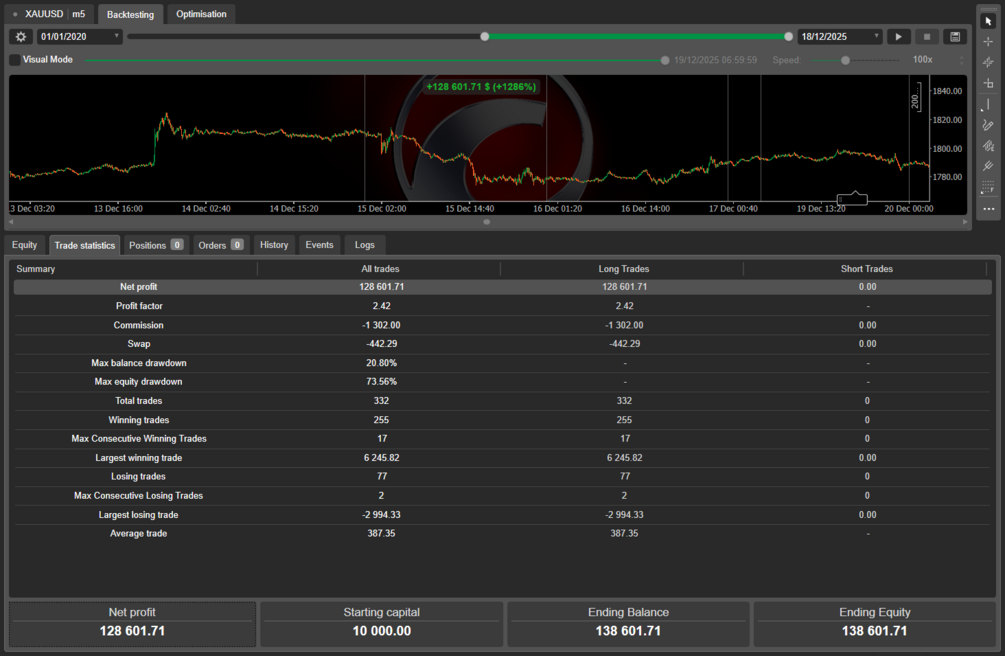The width and height of the screenshot is (1005, 656).
Task: Click the All trades column header
Action: [x=380, y=269]
